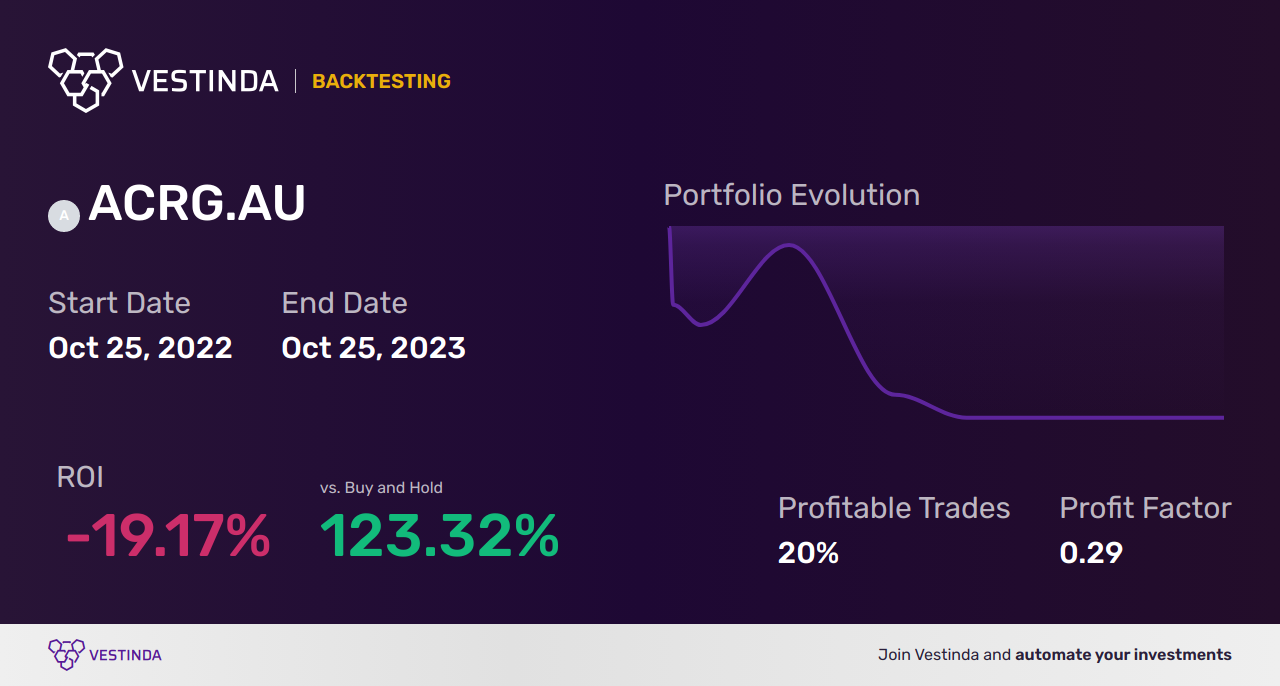Click the Start Date value Oct 25, 2022
The image size is (1280, 686).
click(141, 347)
